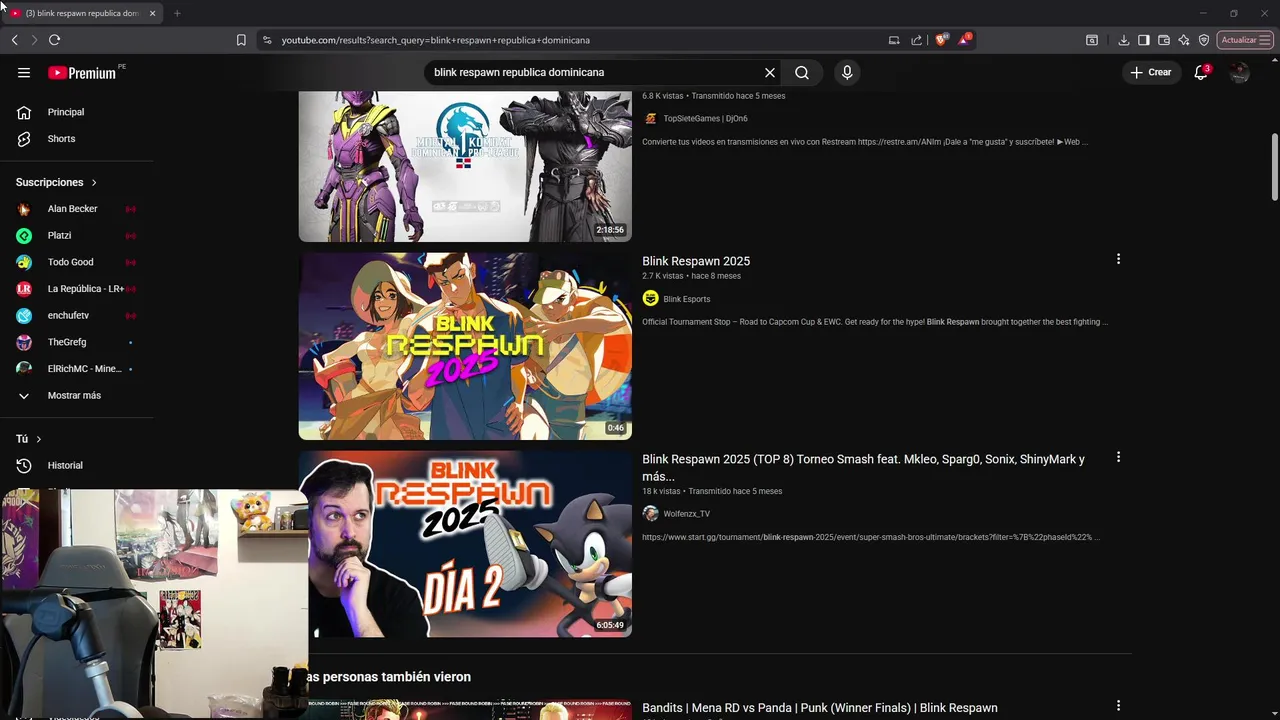This screenshot has width=1280, height=720.
Task: Click Platzi channel avatar icon
Action: (24, 236)
